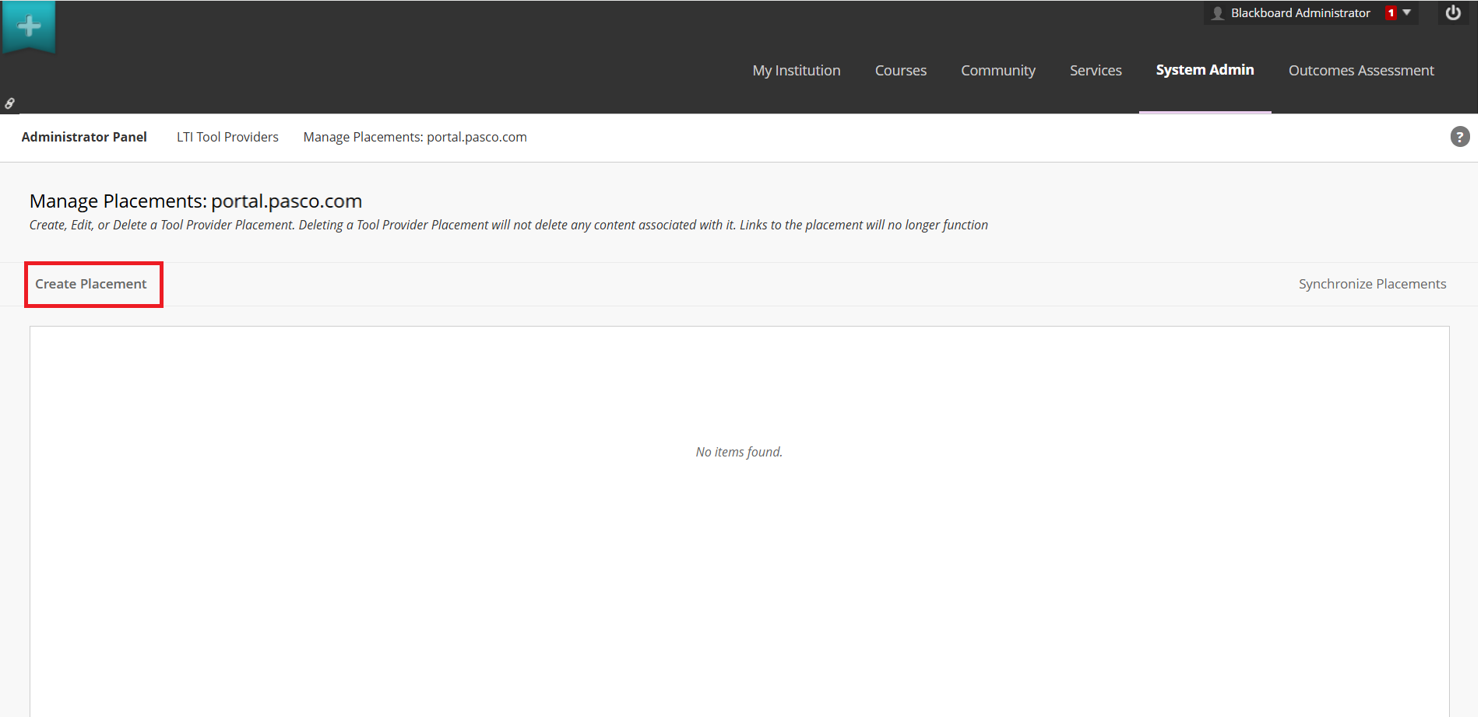Screen dimensions: 1478x717
Task: Click Synchronize Placements
Action: [x=1372, y=284]
